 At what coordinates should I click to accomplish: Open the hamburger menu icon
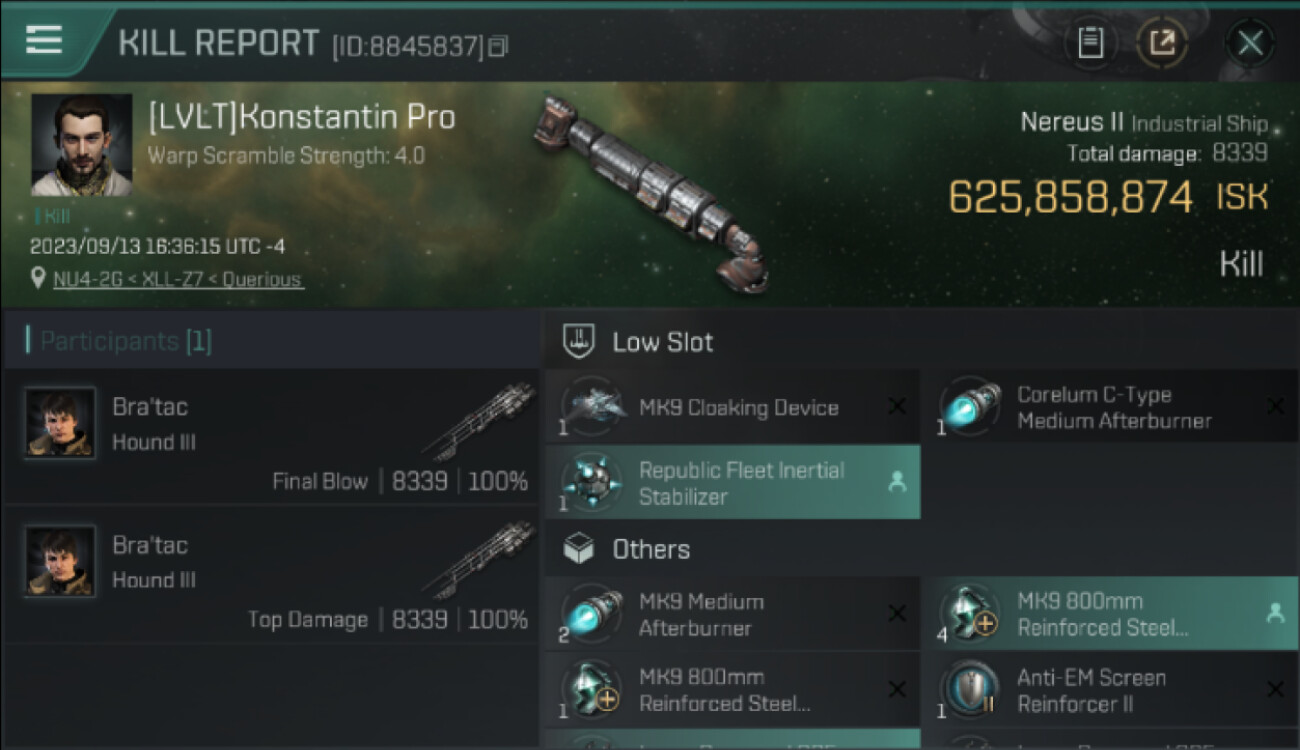click(45, 39)
